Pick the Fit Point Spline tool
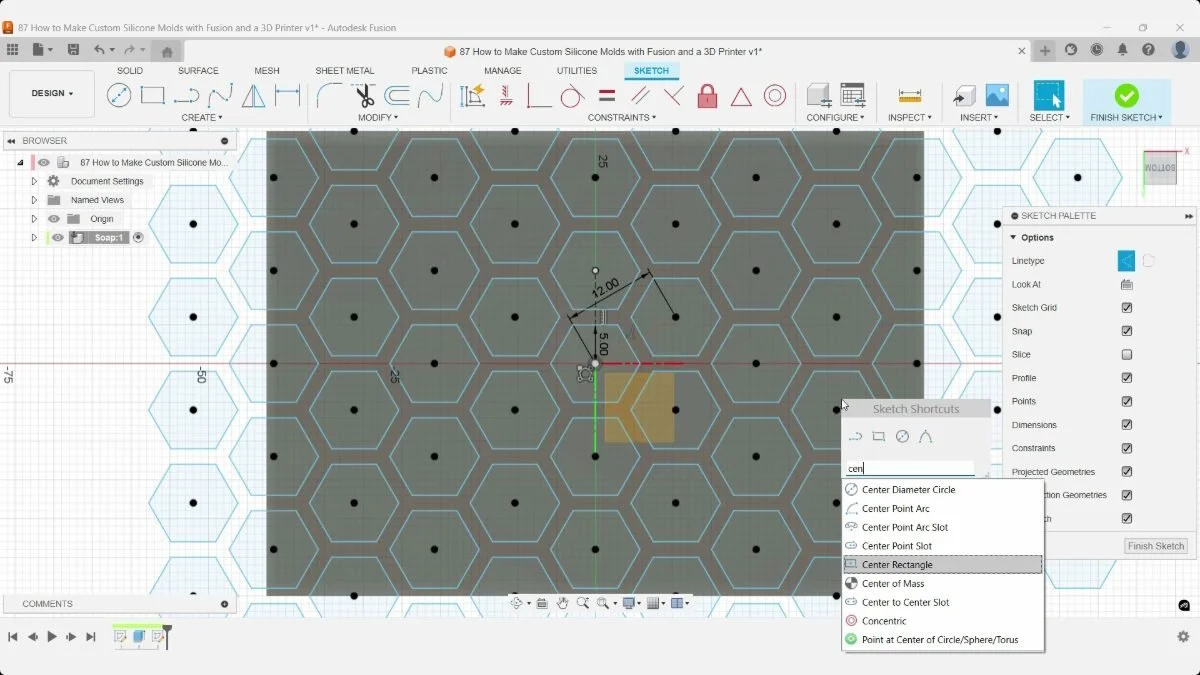The image size is (1200, 675). [220, 95]
